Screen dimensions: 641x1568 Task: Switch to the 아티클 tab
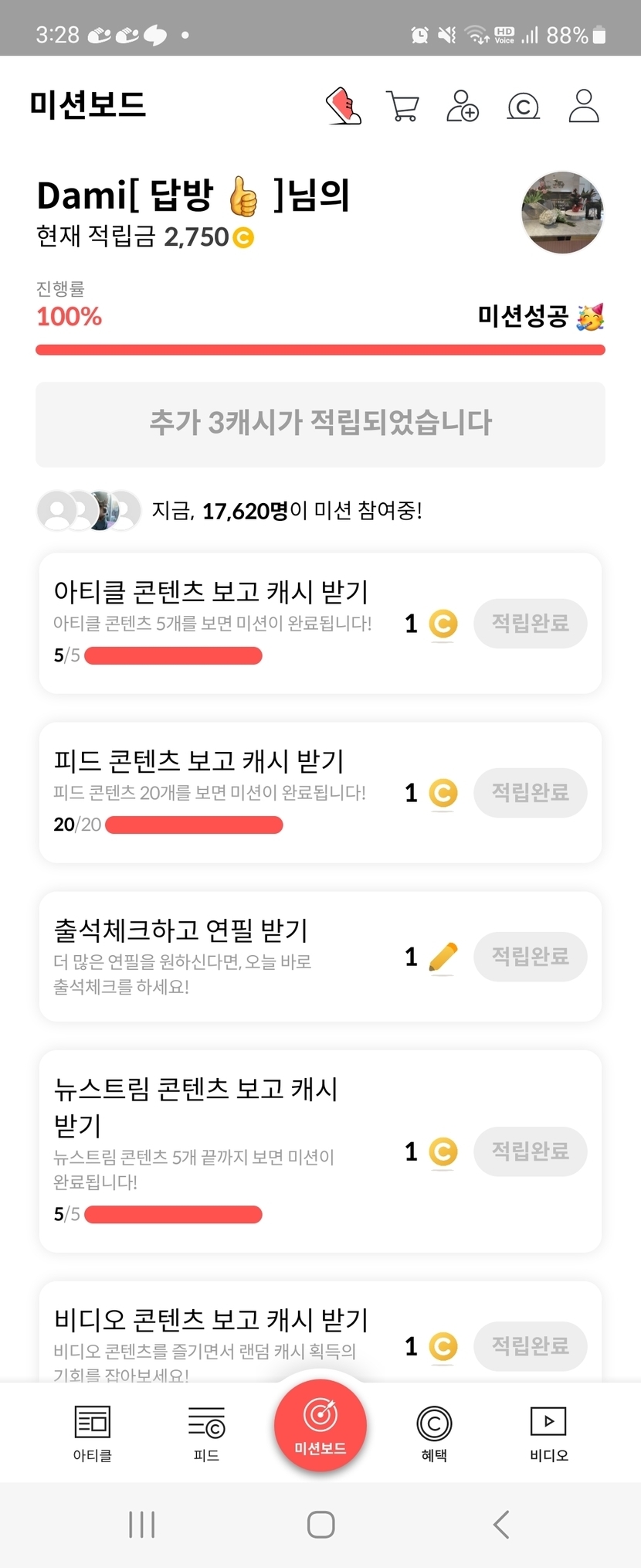(x=93, y=1434)
